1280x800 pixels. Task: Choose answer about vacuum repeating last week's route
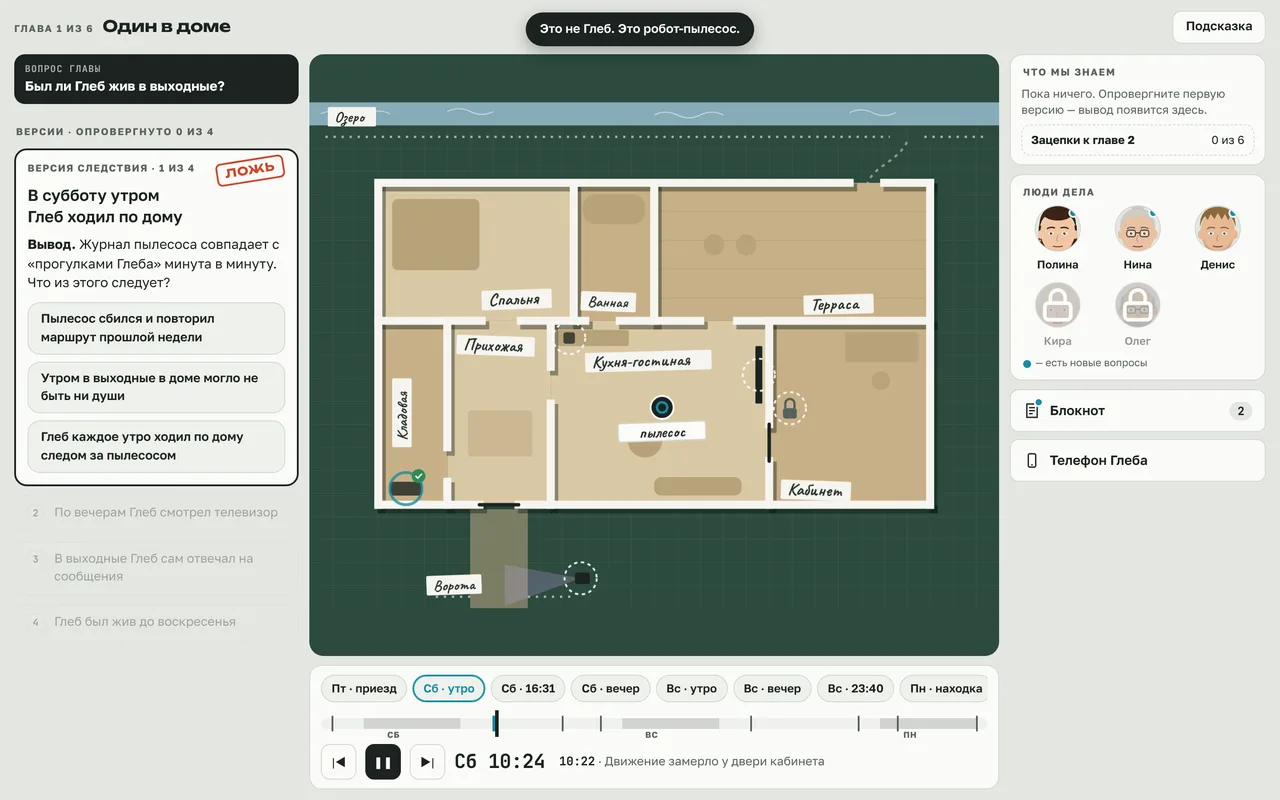156,328
